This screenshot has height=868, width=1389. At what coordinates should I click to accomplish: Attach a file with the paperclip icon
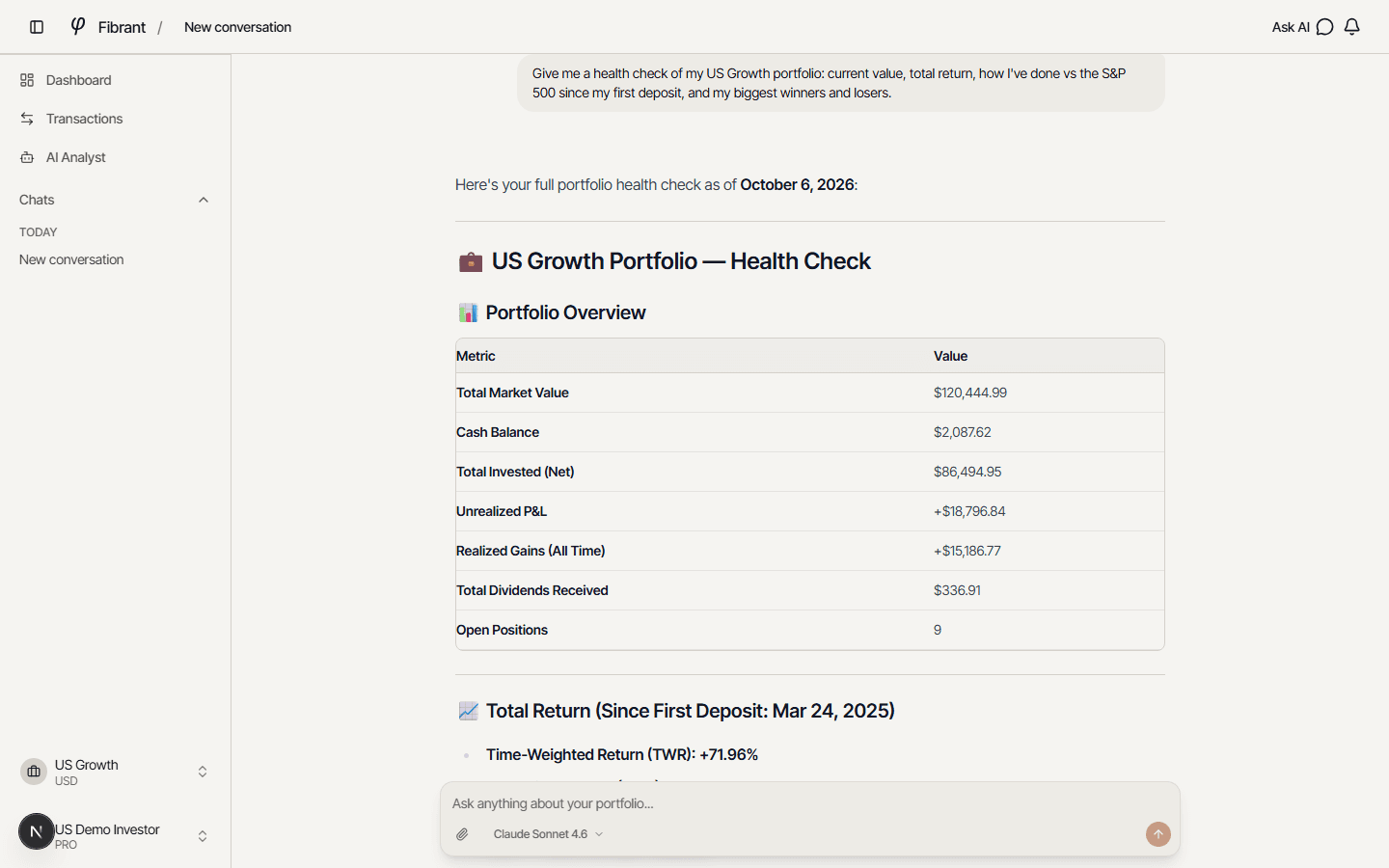tap(462, 834)
